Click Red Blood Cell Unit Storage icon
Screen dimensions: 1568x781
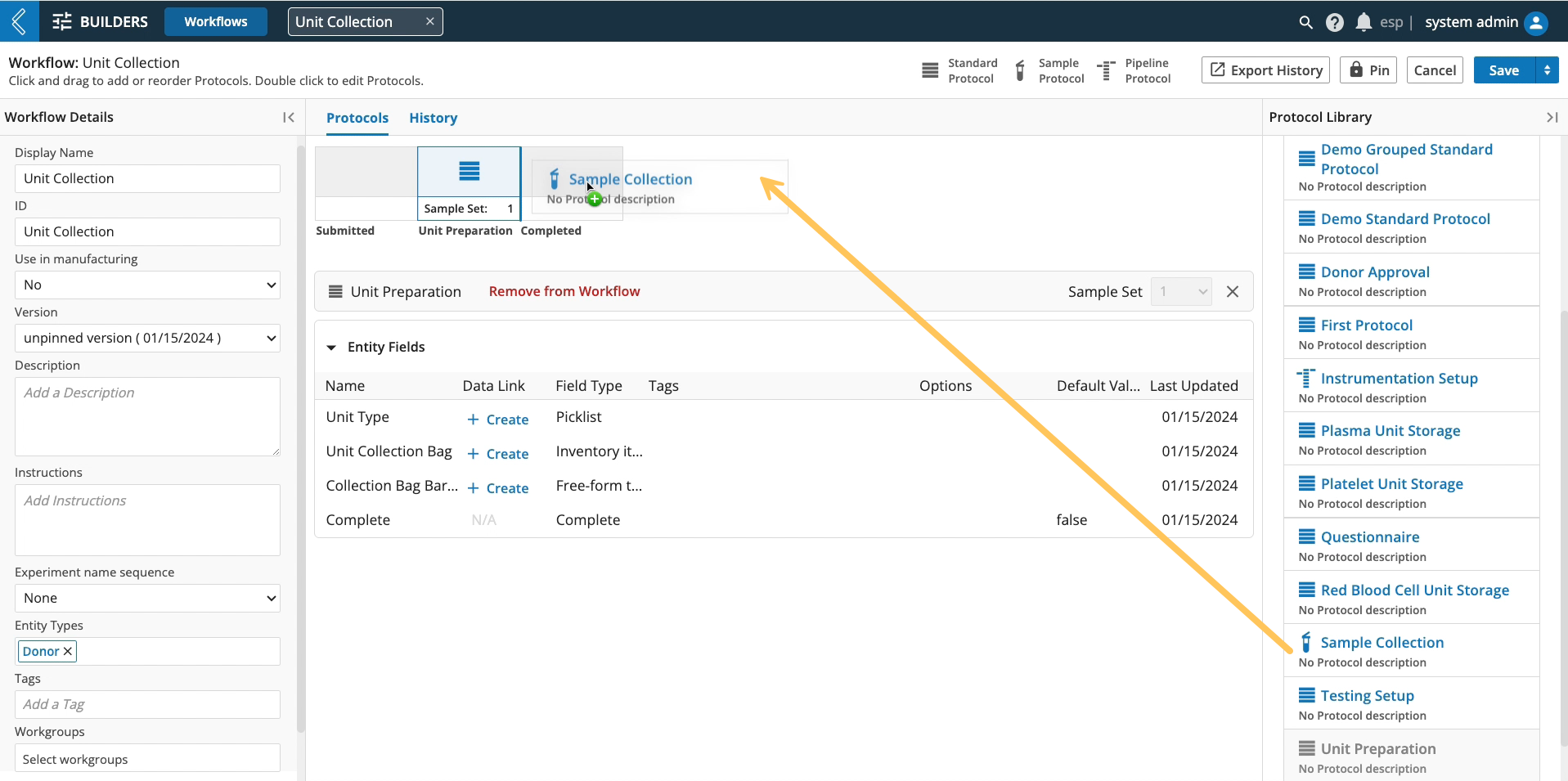click(1307, 590)
